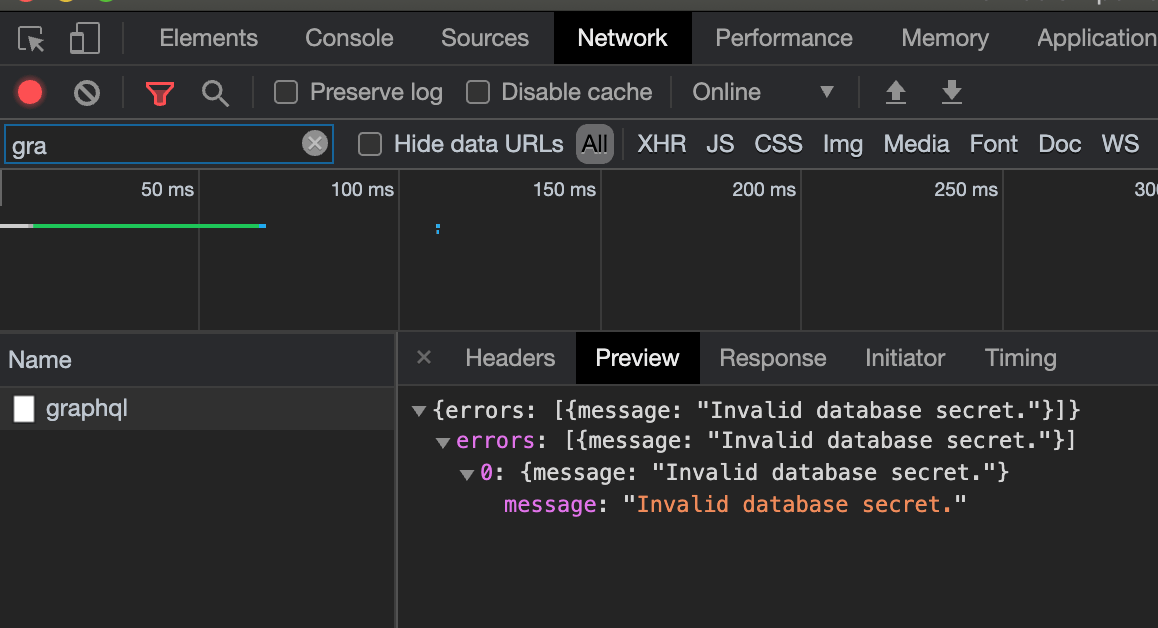Clear the 'gra' filter text

[315, 144]
